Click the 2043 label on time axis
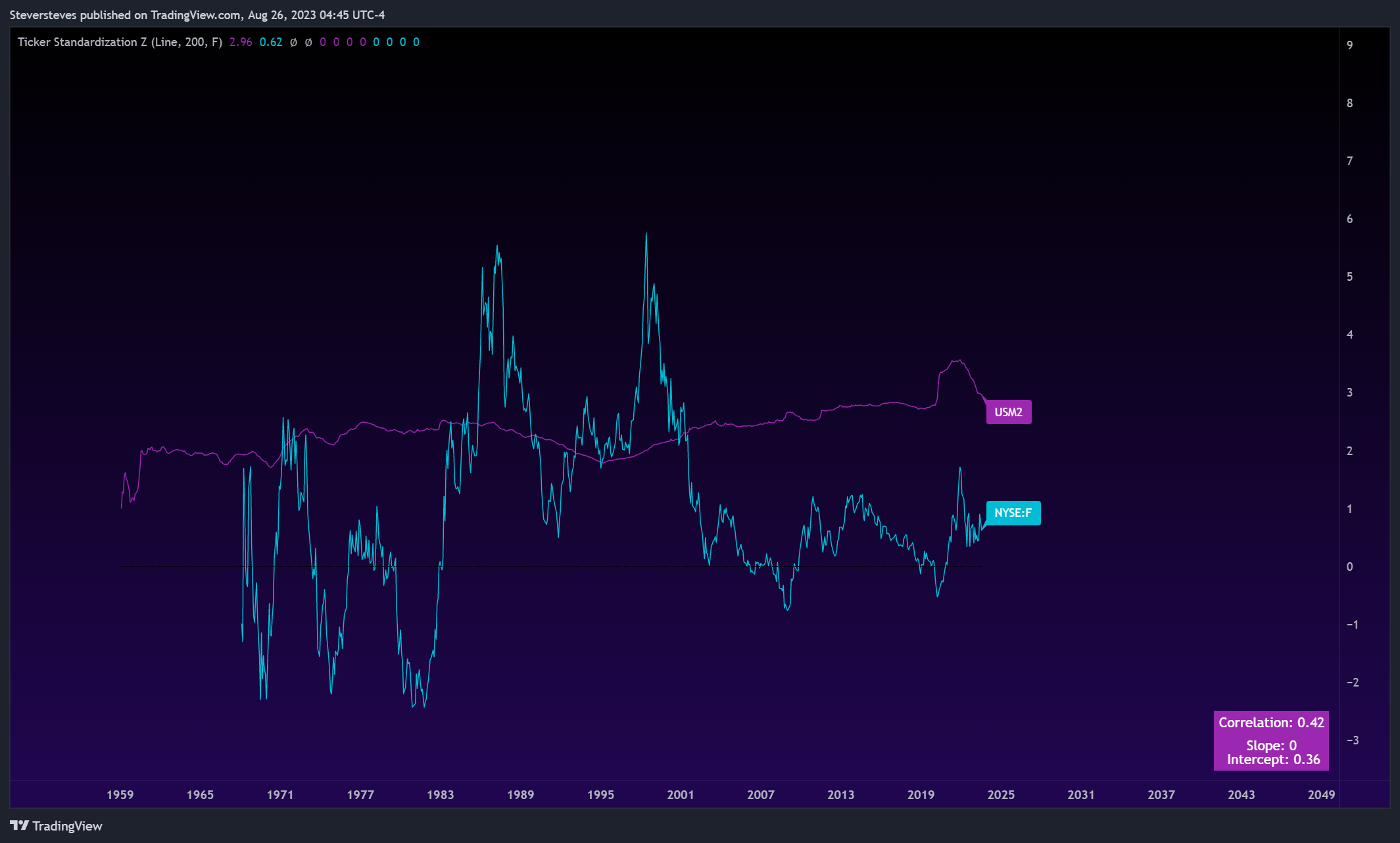Image resolution: width=1400 pixels, height=843 pixels. click(1242, 794)
